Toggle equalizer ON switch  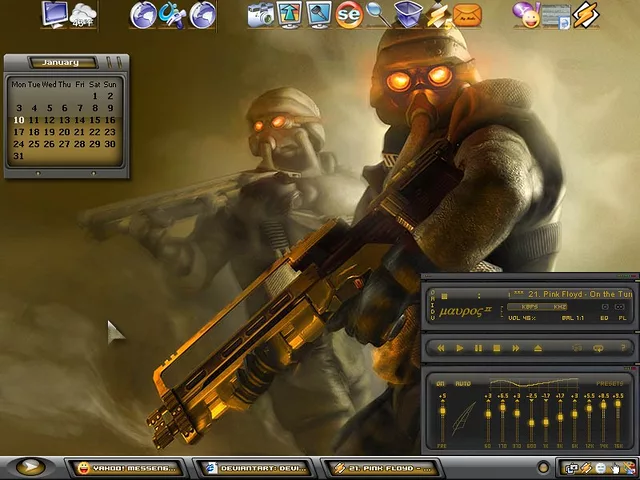[440, 384]
